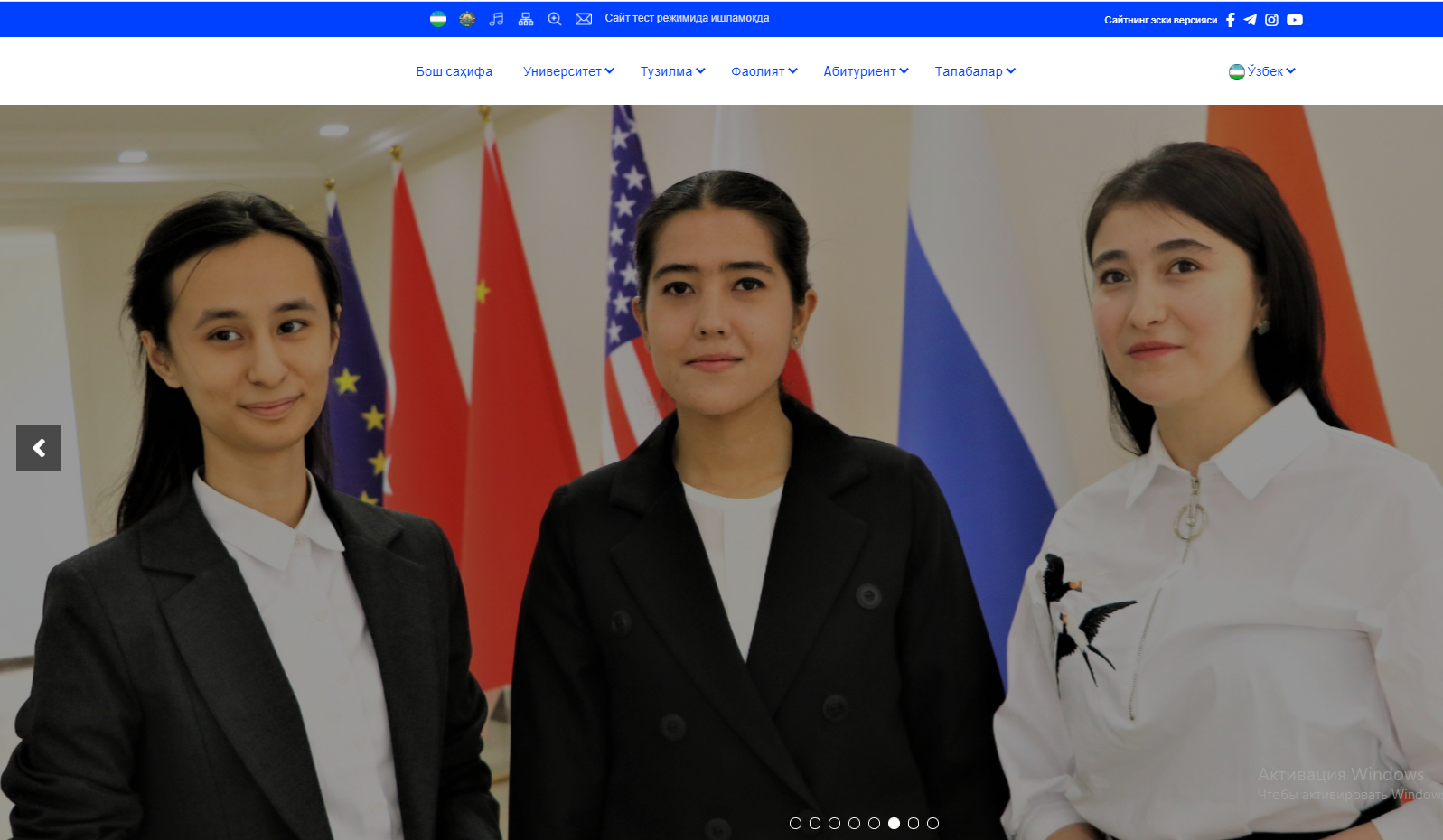
Task: Open the YouTube channel icon
Action: (x=1295, y=20)
